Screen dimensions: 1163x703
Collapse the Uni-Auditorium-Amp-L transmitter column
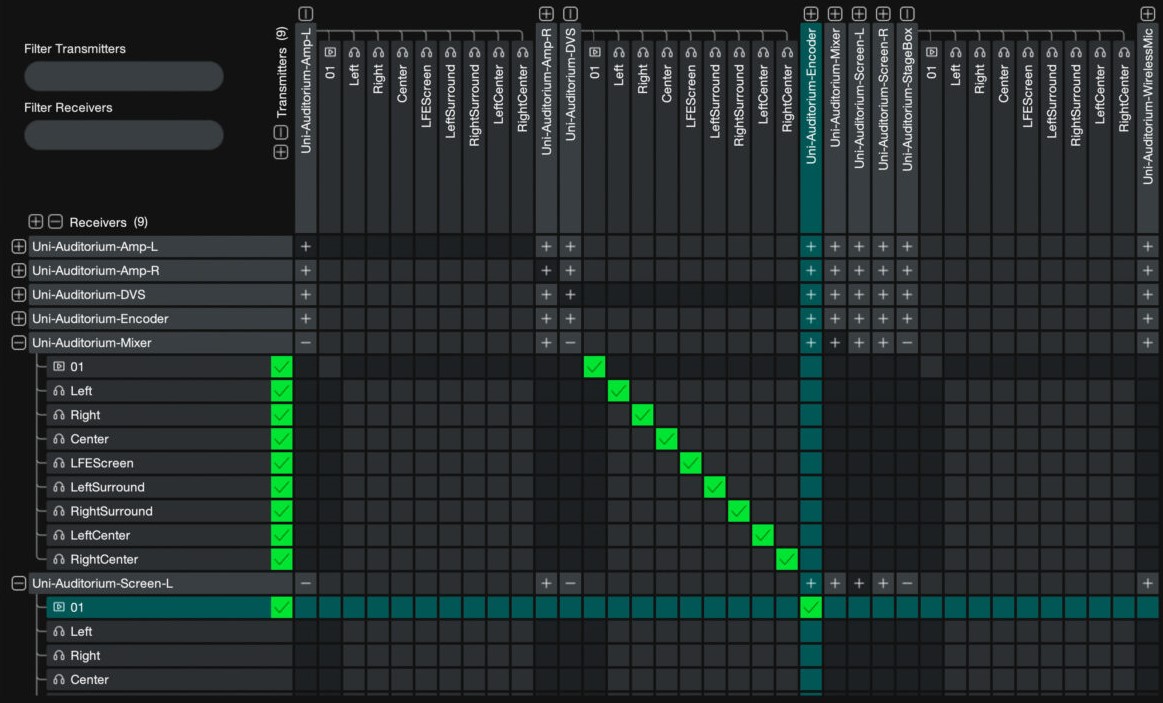pos(306,13)
